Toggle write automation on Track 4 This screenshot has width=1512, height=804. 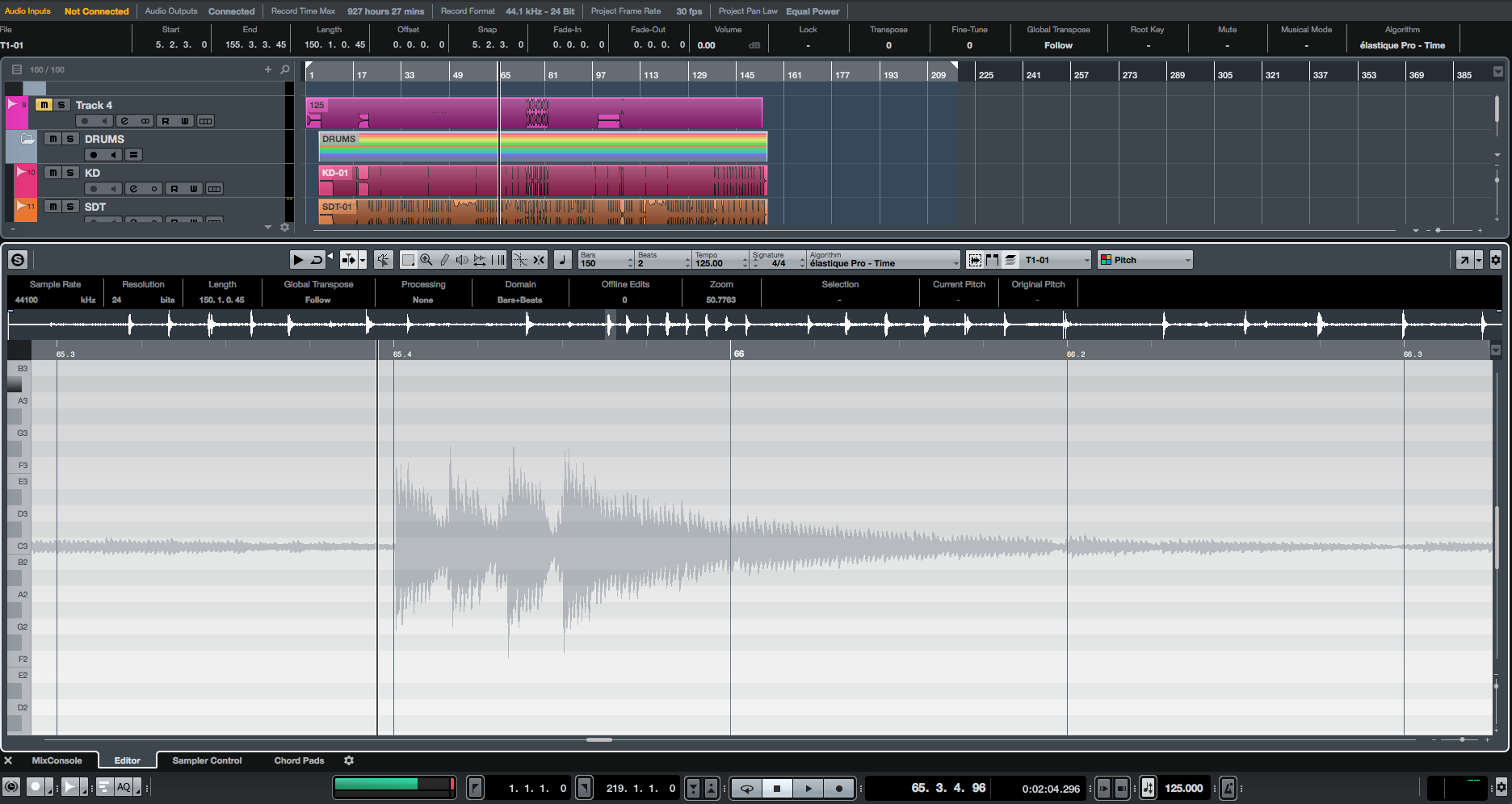point(185,121)
